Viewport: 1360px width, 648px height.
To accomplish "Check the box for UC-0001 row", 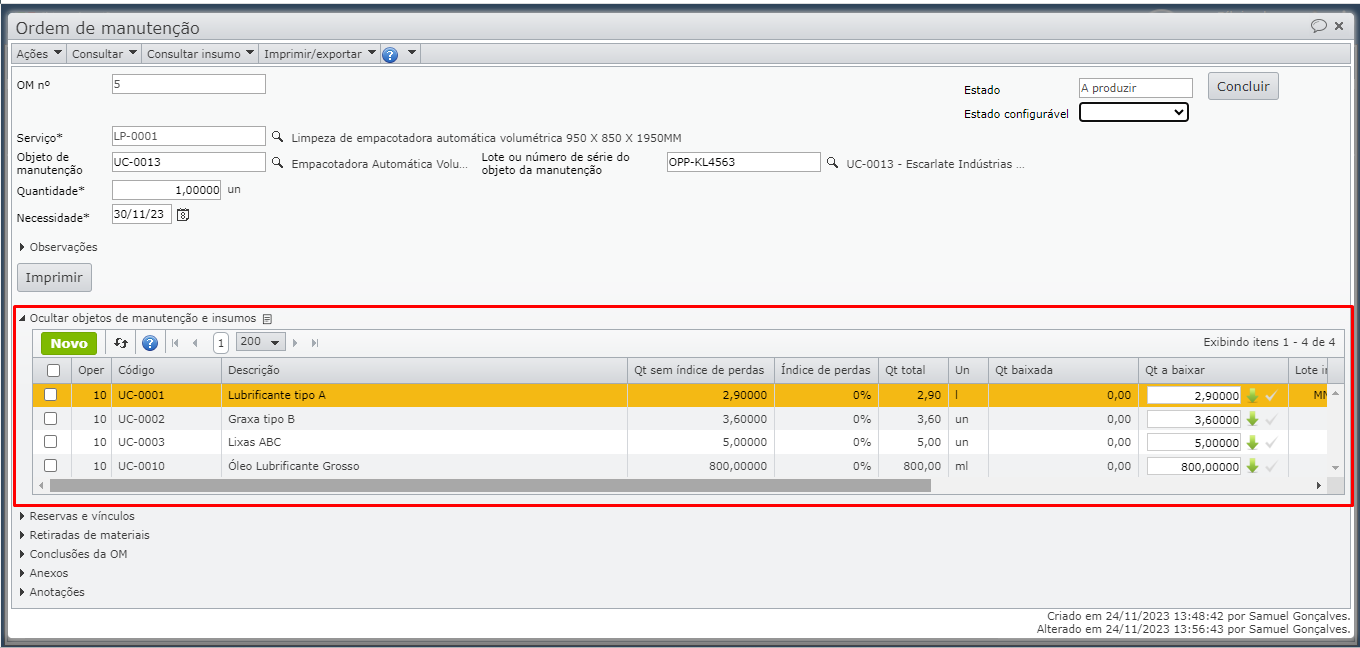I will 51,395.
